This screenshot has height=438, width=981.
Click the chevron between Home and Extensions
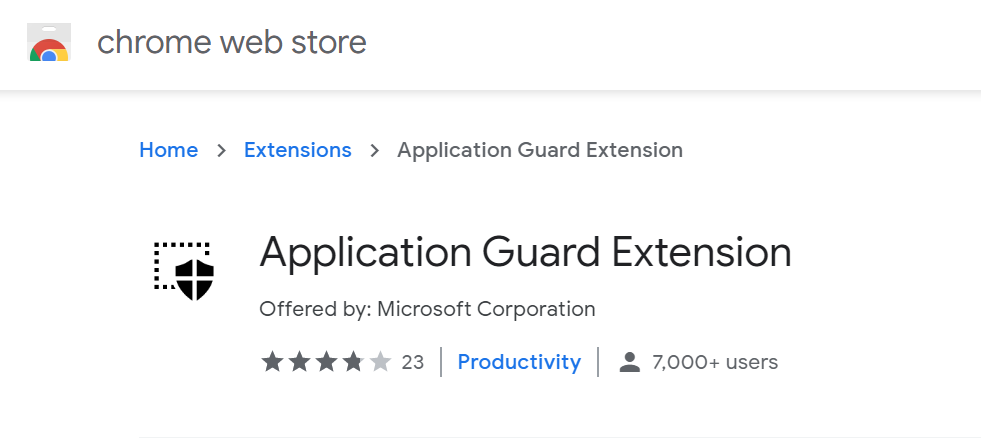[221, 150]
